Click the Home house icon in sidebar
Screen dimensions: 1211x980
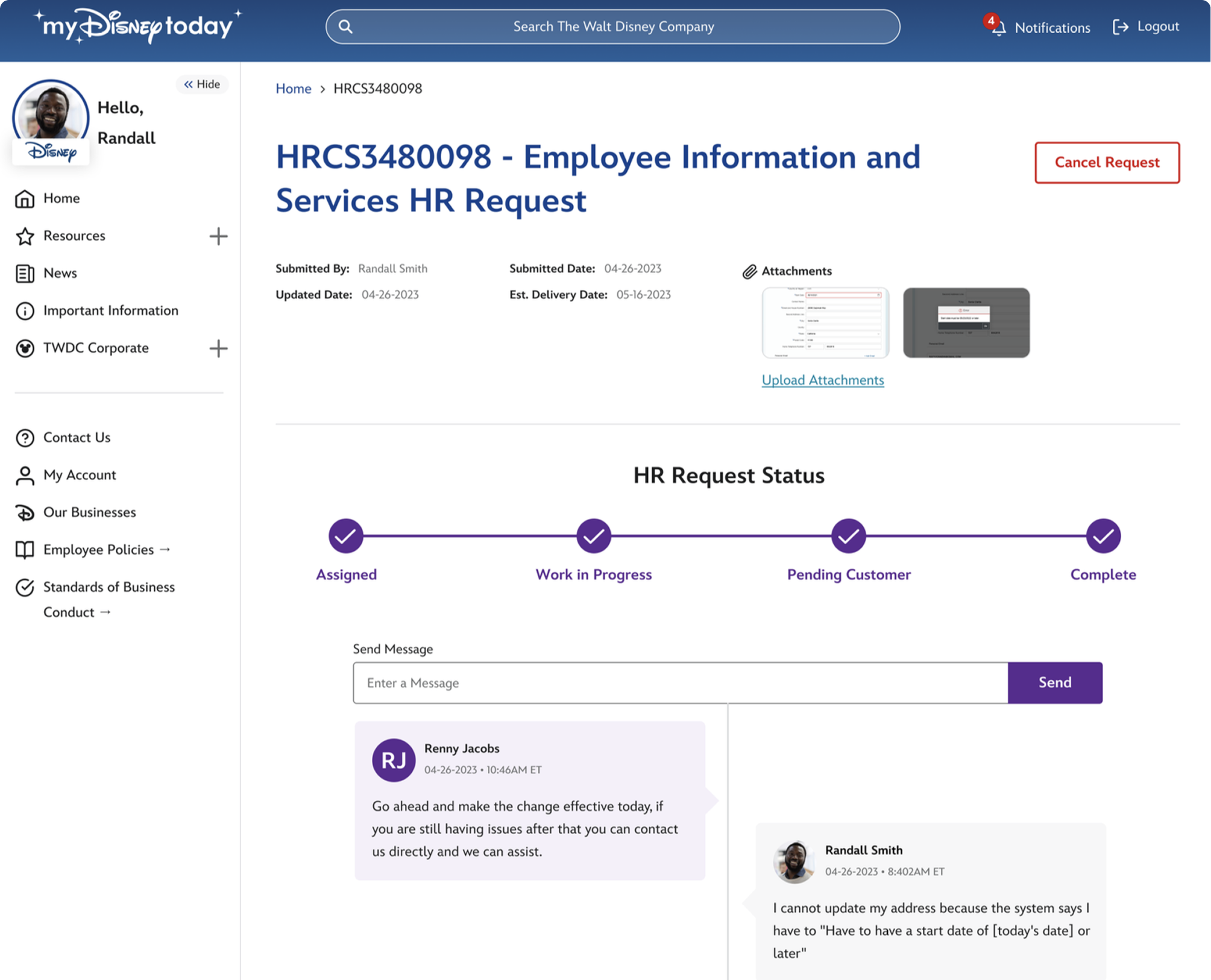point(25,199)
